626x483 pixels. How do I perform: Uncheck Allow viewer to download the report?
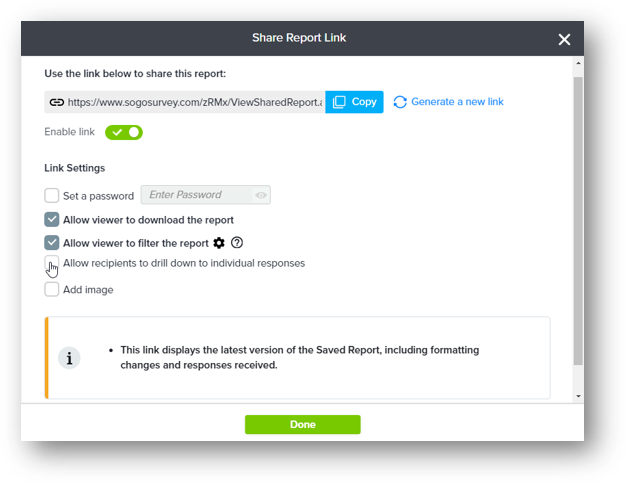52,220
